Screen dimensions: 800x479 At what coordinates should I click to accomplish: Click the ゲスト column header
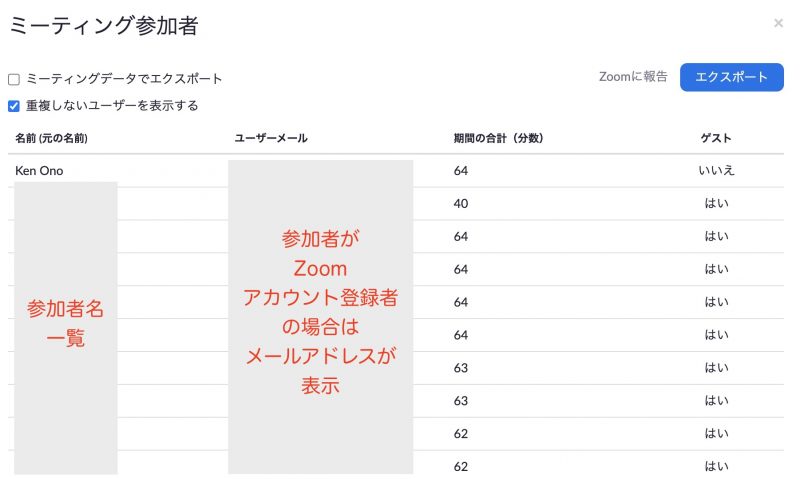716,138
